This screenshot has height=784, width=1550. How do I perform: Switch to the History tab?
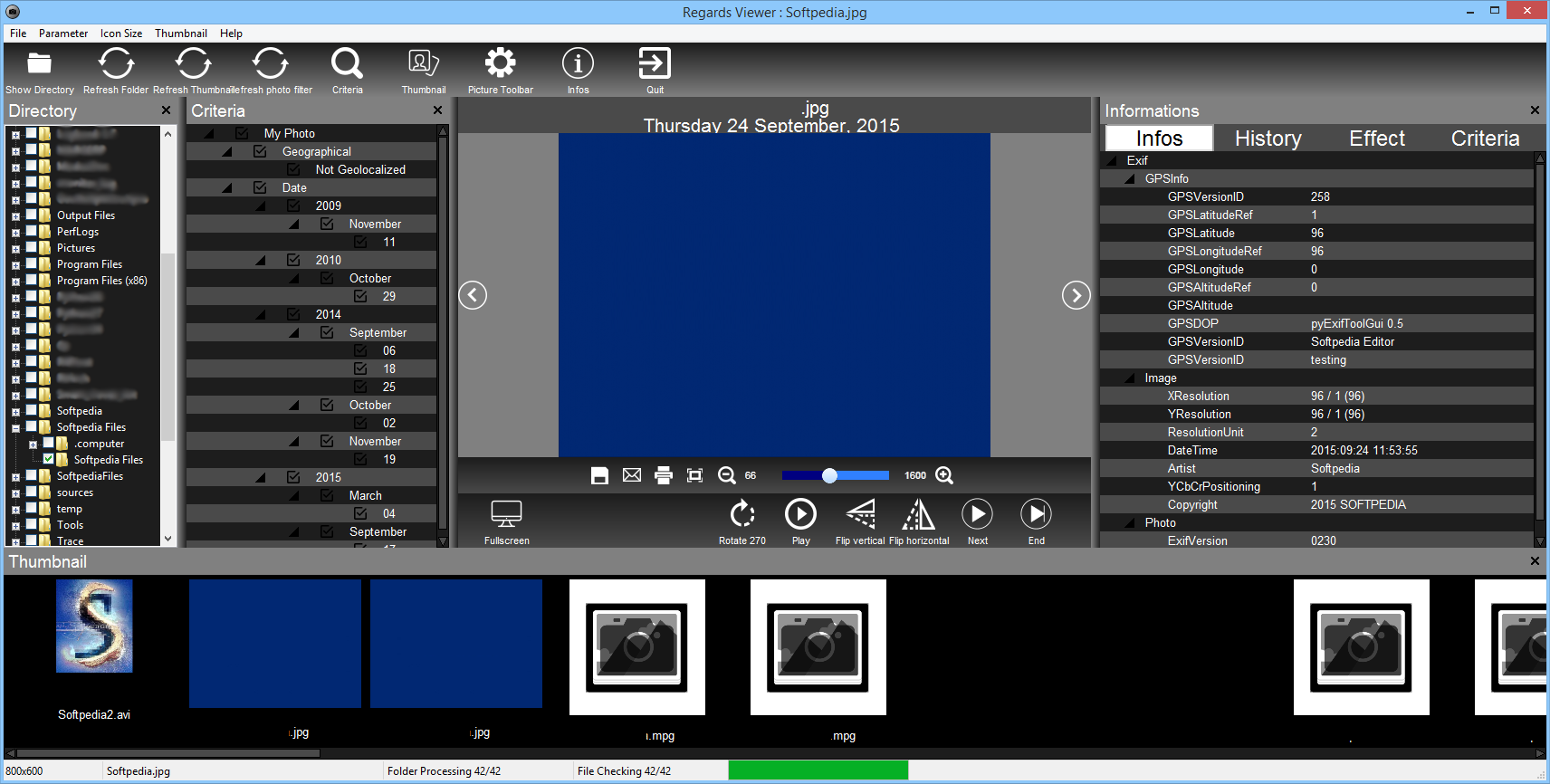tap(1268, 139)
